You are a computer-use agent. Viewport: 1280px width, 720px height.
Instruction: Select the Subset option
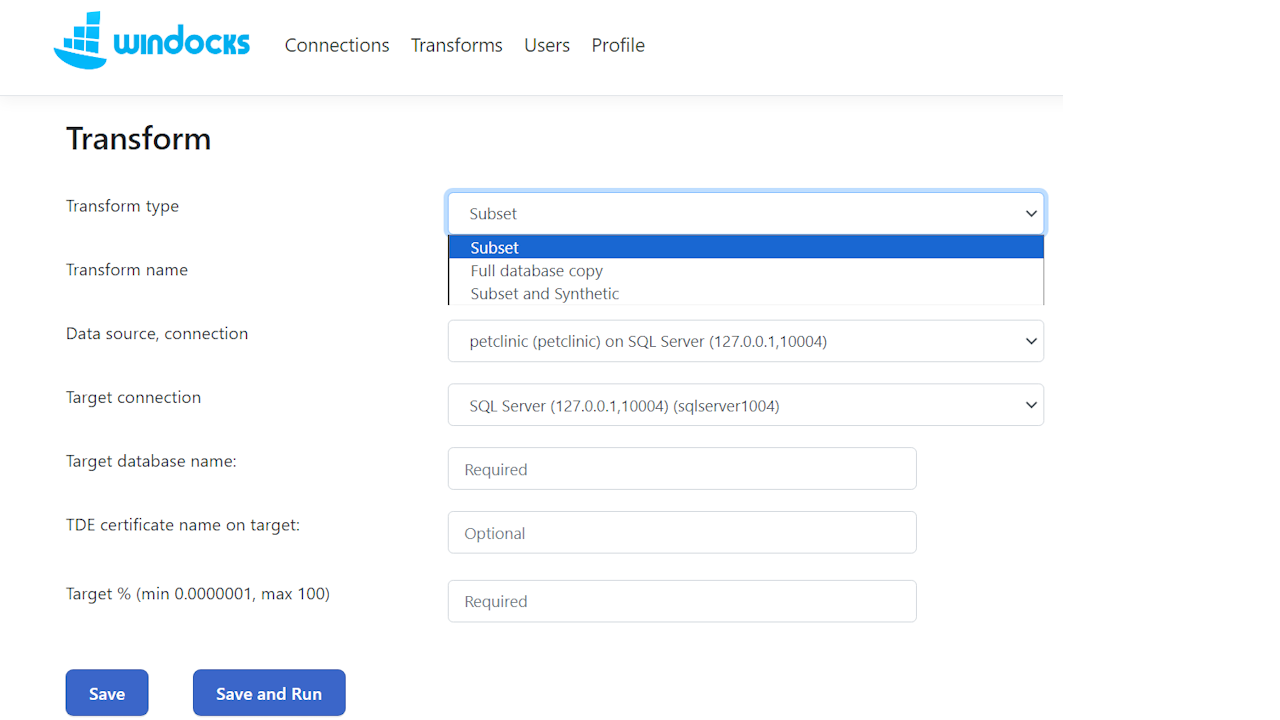[x=495, y=248]
